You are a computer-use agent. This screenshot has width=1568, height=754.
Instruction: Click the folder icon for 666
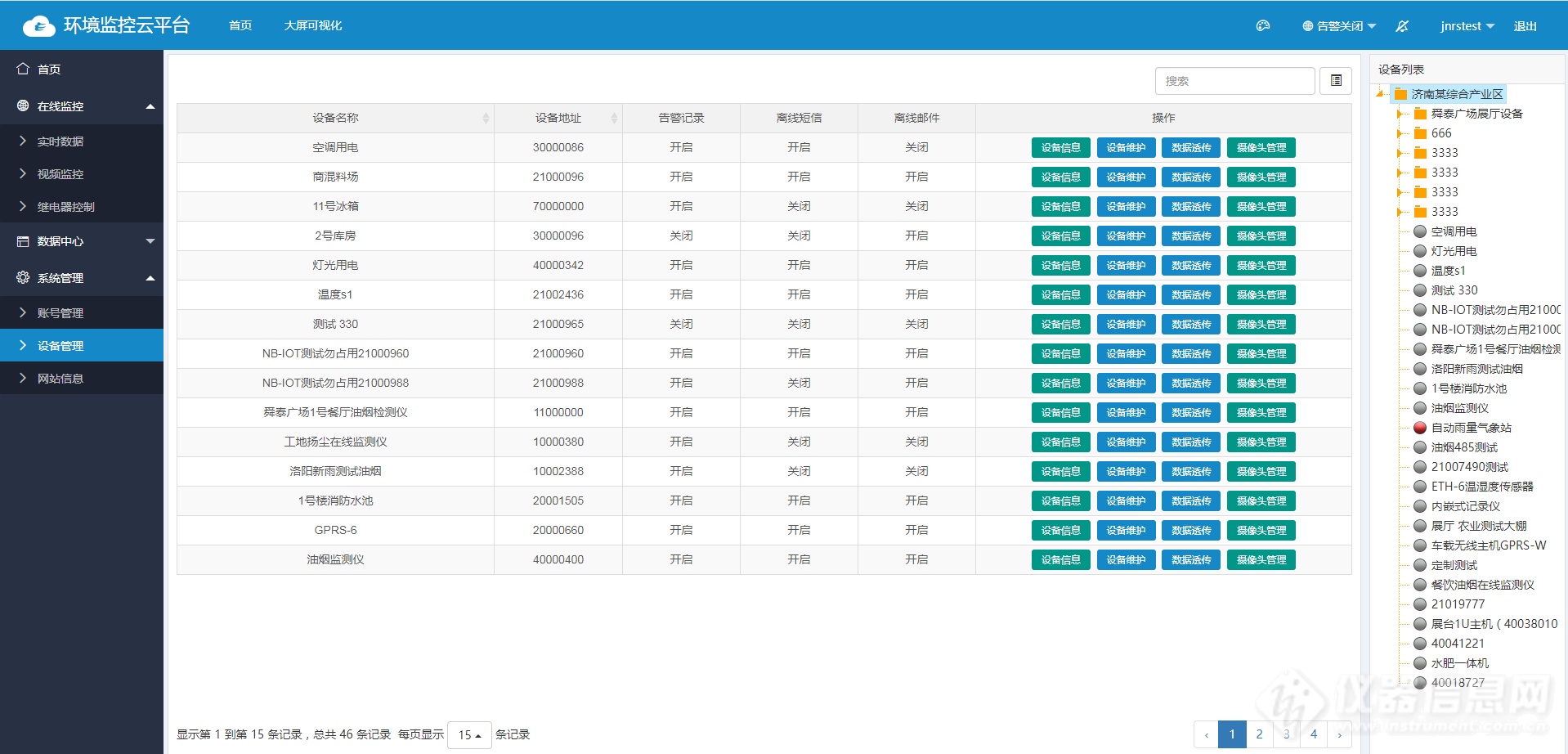point(1420,133)
